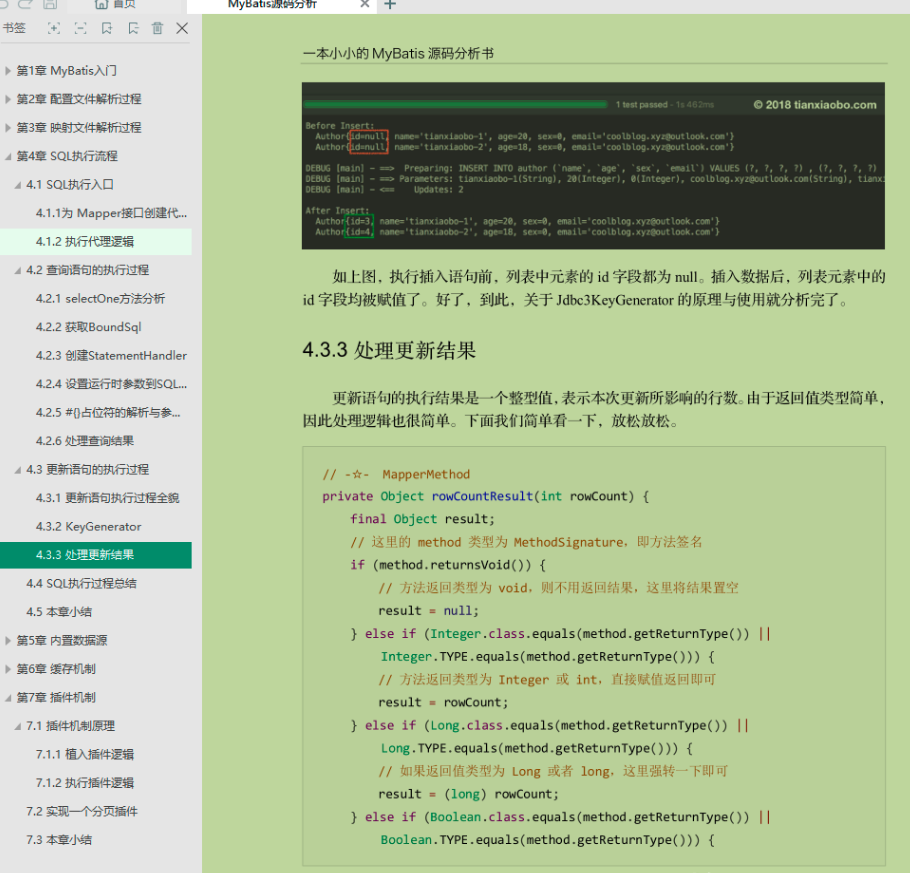Close the MyBatis源码分析 tab

[364, 4]
